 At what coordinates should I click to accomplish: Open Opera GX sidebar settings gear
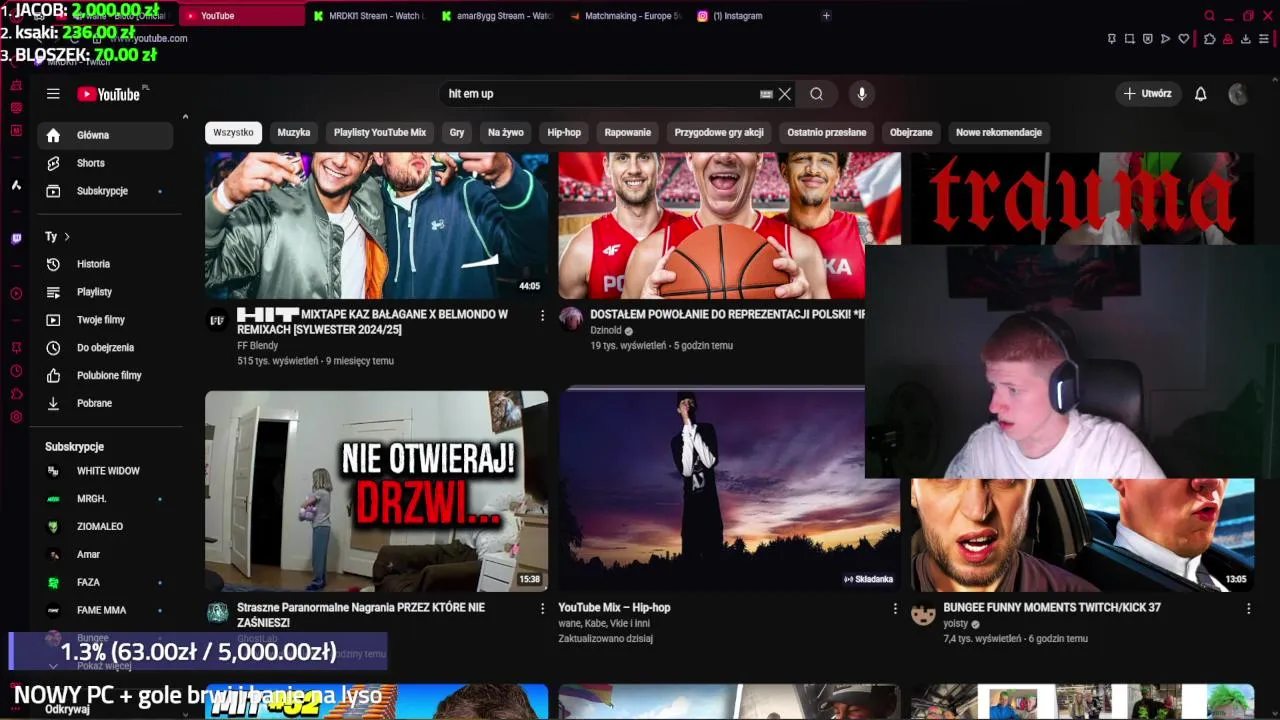[x=16, y=417]
